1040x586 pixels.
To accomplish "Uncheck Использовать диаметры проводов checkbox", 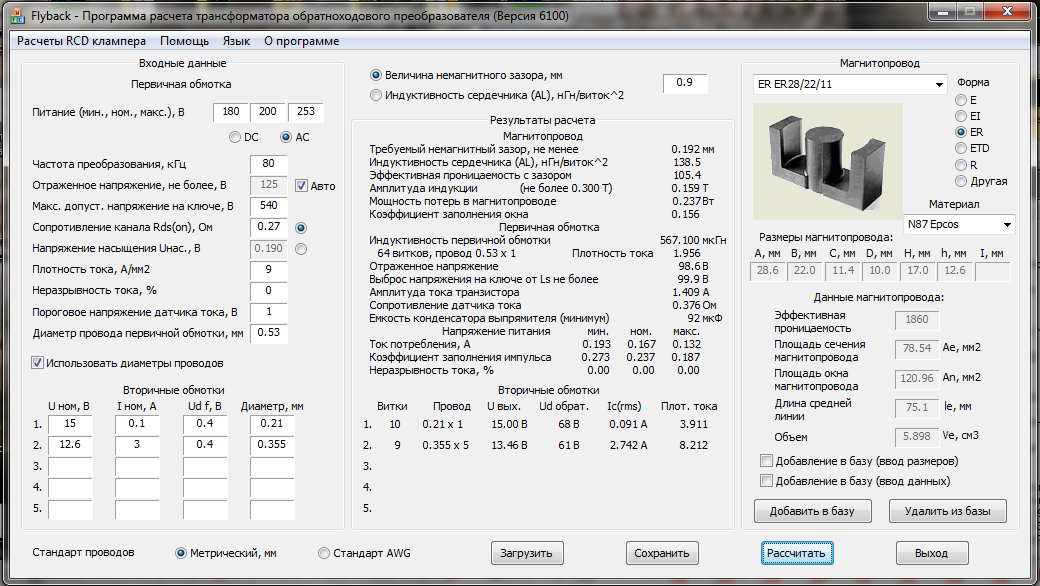I will tap(38, 362).
